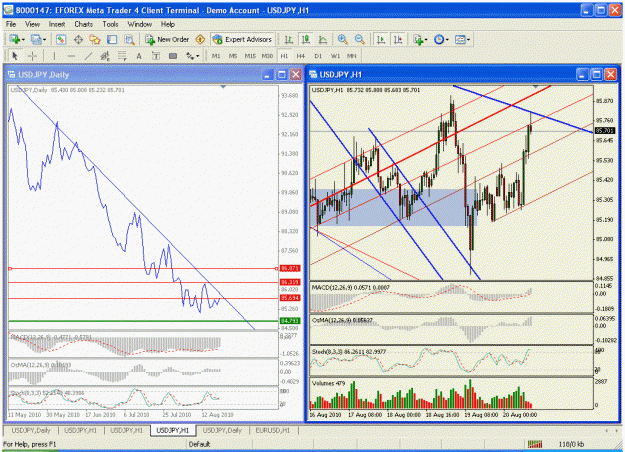Draw a horizontal line tool
The image size is (625, 452).
(x=71, y=56)
